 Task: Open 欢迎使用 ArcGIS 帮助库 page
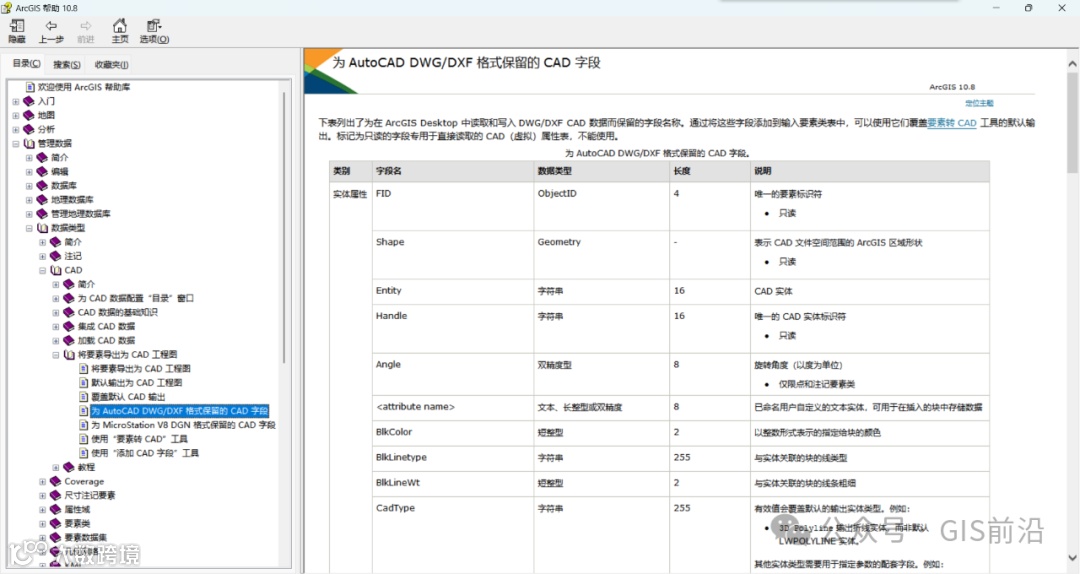coord(84,87)
